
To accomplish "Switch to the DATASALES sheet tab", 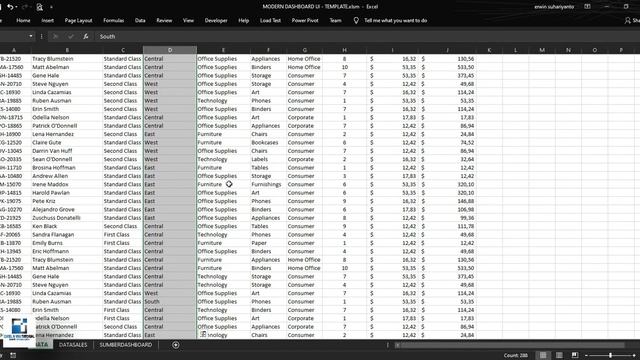I will (73, 345).
